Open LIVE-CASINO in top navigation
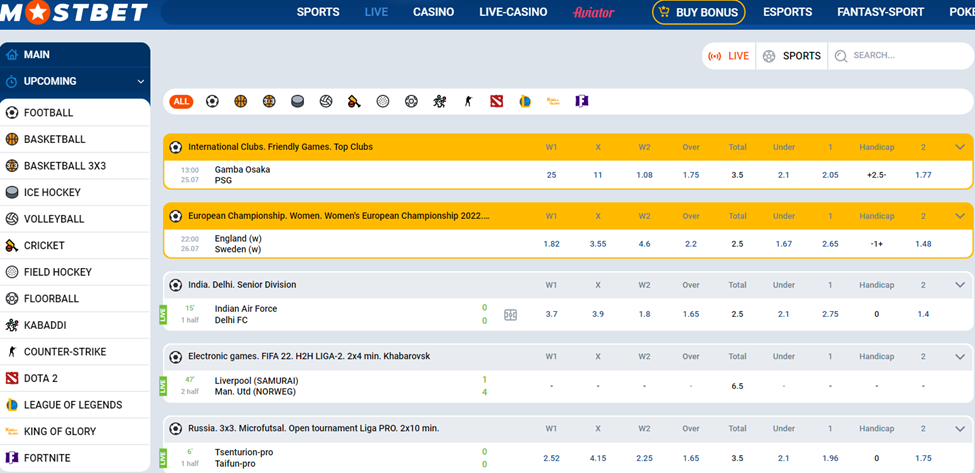 pos(513,12)
